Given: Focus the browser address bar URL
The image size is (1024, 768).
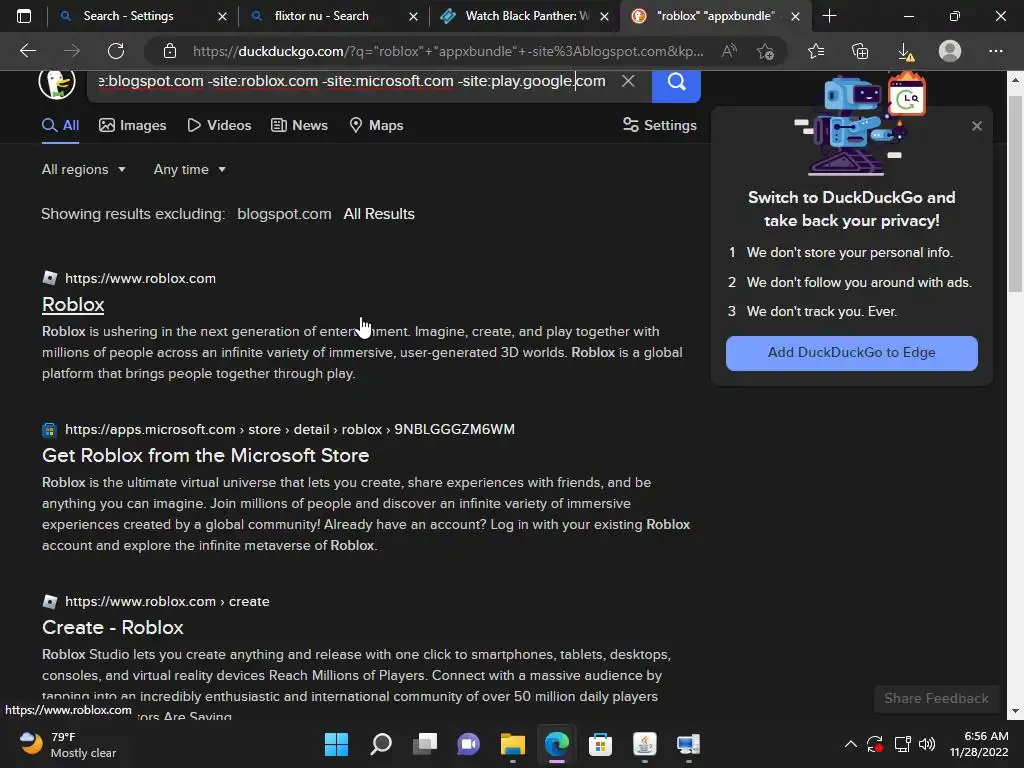Looking at the screenshot, I should (x=448, y=51).
